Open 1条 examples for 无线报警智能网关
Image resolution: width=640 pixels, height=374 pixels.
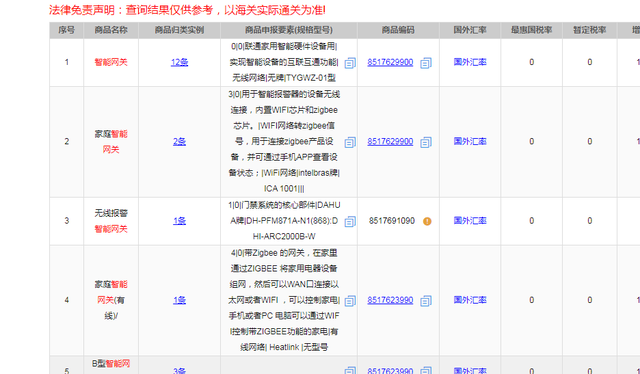(x=179, y=220)
